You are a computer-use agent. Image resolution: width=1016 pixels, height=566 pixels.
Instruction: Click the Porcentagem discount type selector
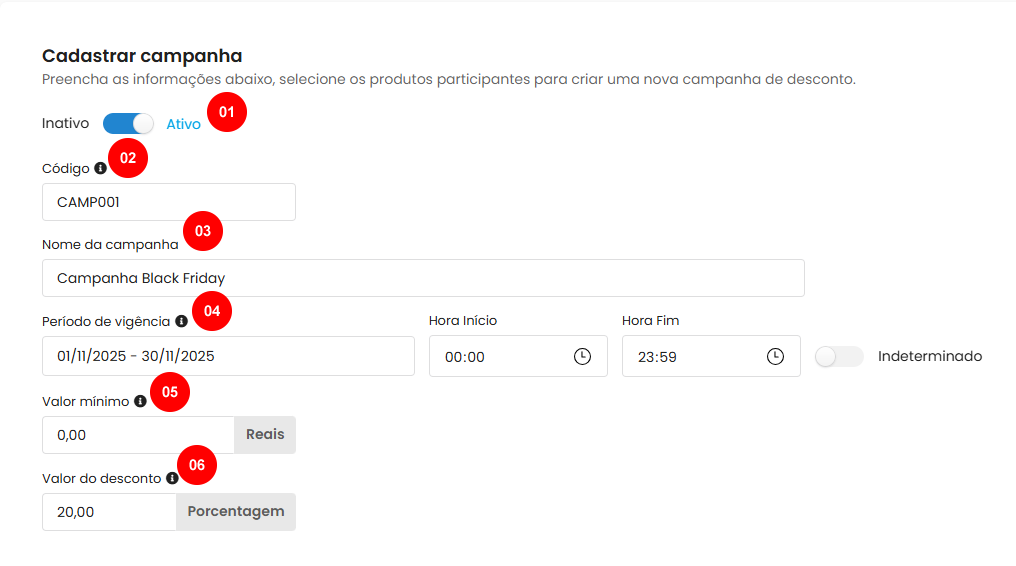pos(236,512)
